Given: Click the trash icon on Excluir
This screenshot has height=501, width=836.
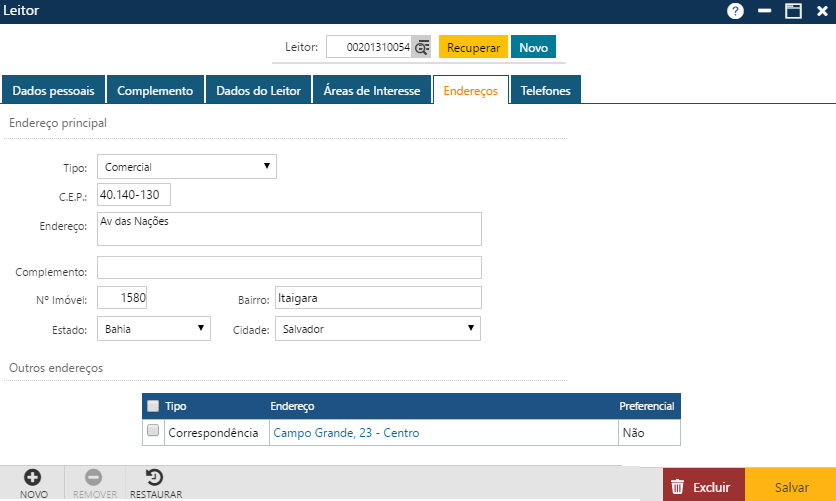Looking at the screenshot, I should pos(678,487).
